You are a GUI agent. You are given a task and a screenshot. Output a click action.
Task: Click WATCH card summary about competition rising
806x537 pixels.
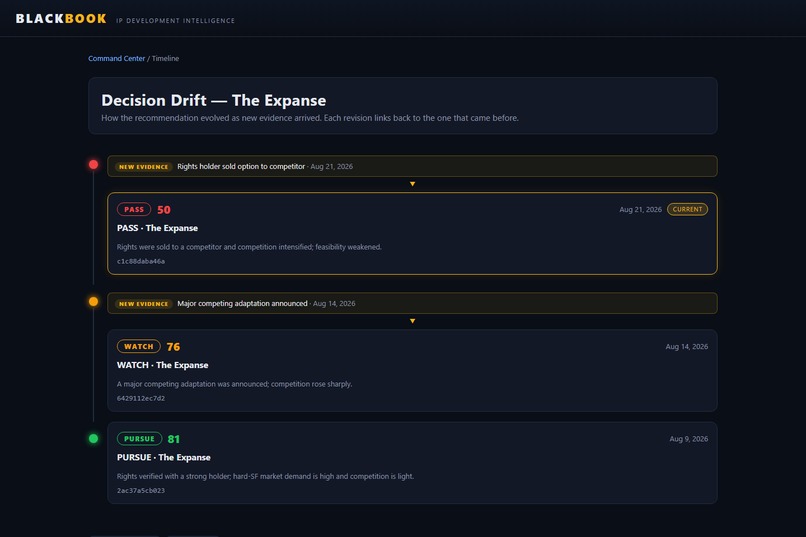coord(234,384)
